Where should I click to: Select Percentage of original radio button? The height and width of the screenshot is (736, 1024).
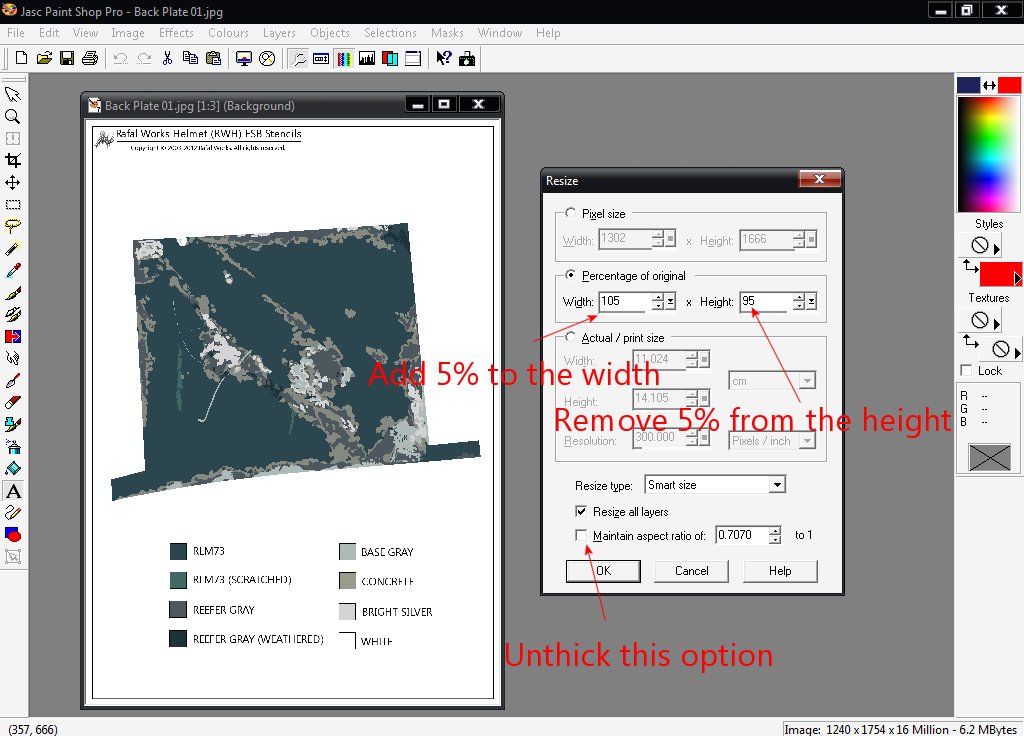571,275
